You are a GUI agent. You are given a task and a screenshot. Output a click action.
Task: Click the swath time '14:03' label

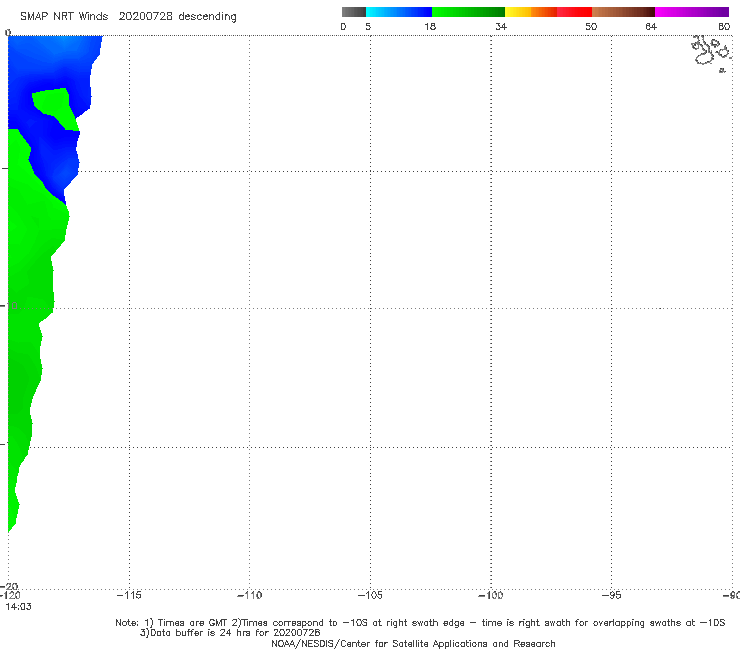[x=18, y=607]
